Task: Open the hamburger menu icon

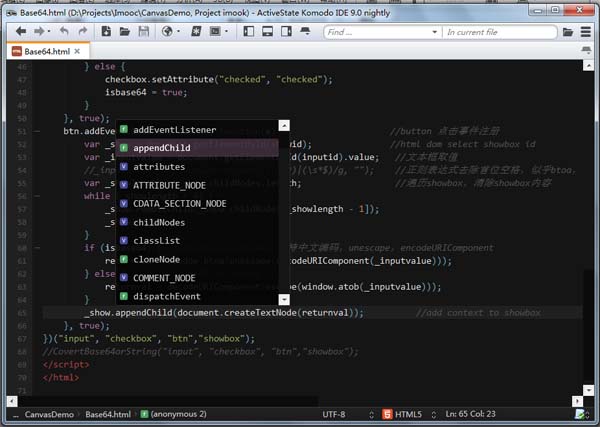Action: point(585,32)
